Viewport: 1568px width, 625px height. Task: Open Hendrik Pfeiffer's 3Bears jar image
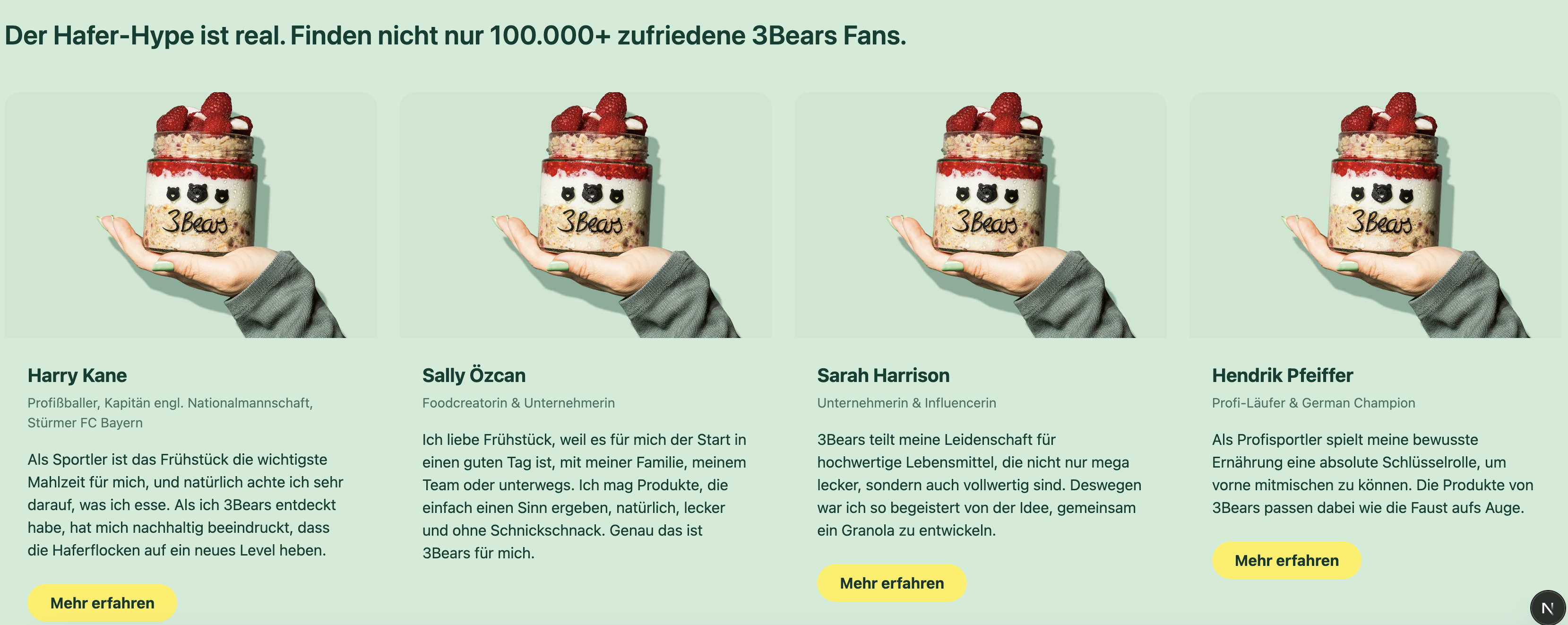1374,215
